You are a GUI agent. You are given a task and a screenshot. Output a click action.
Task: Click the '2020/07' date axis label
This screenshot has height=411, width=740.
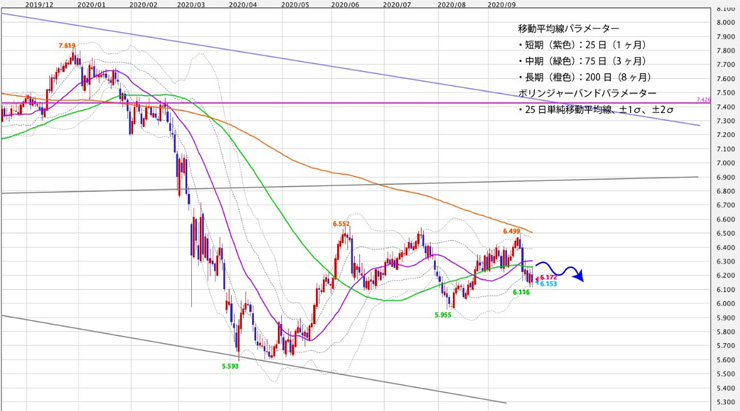397,4
